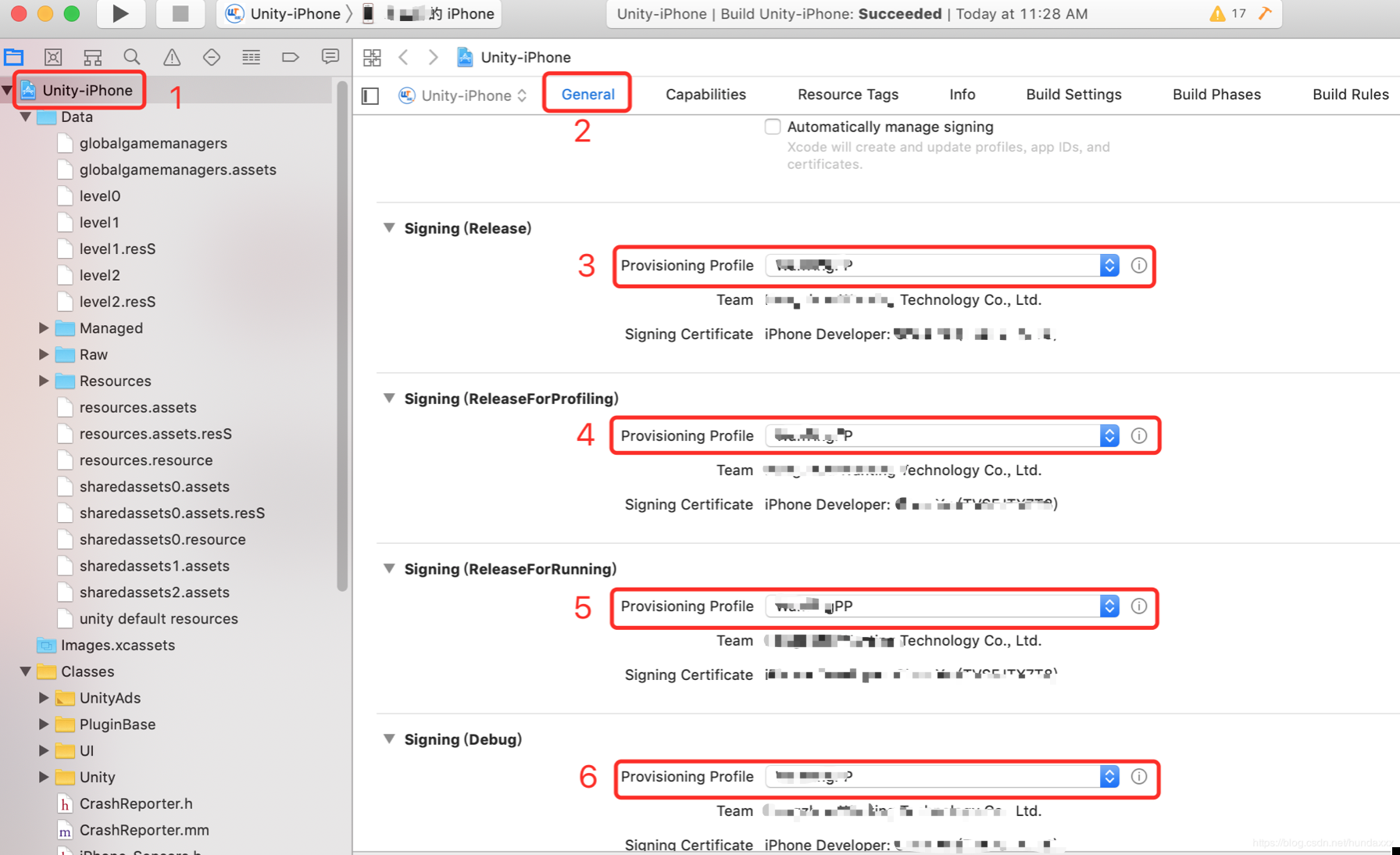Expand the UnityAds folder
The width and height of the screenshot is (1400, 855).
(x=45, y=698)
